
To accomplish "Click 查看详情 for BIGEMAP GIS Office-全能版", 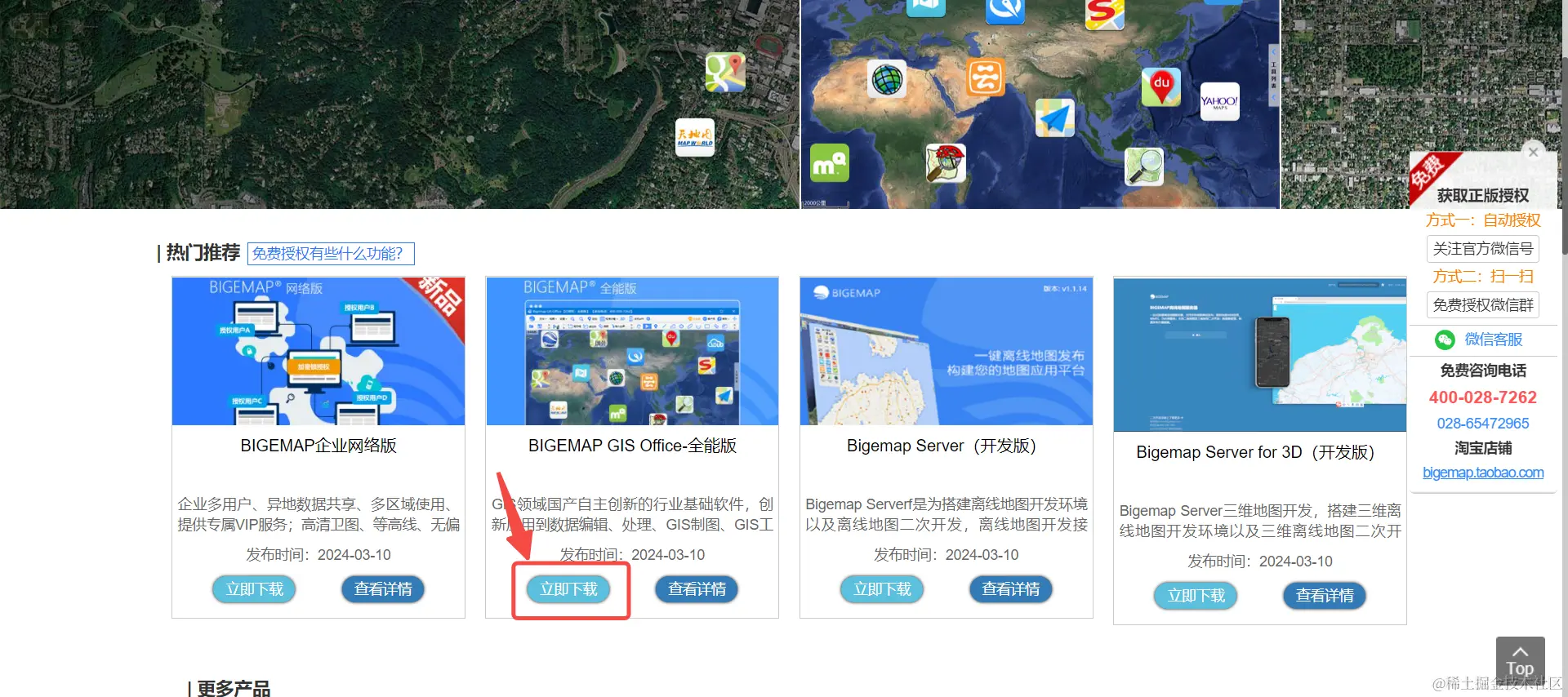I will tap(697, 589).
